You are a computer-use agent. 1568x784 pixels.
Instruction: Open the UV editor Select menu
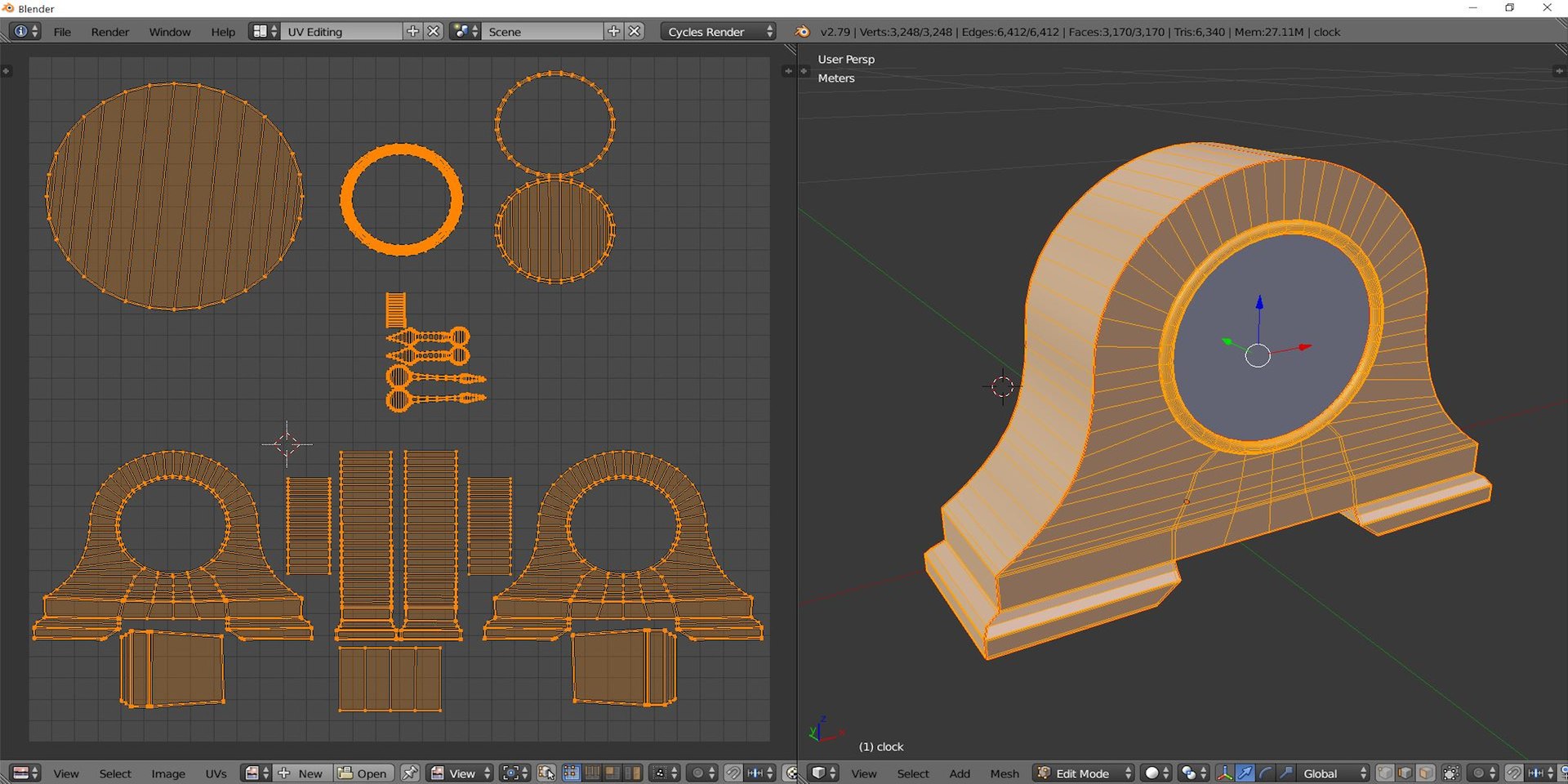115,773
